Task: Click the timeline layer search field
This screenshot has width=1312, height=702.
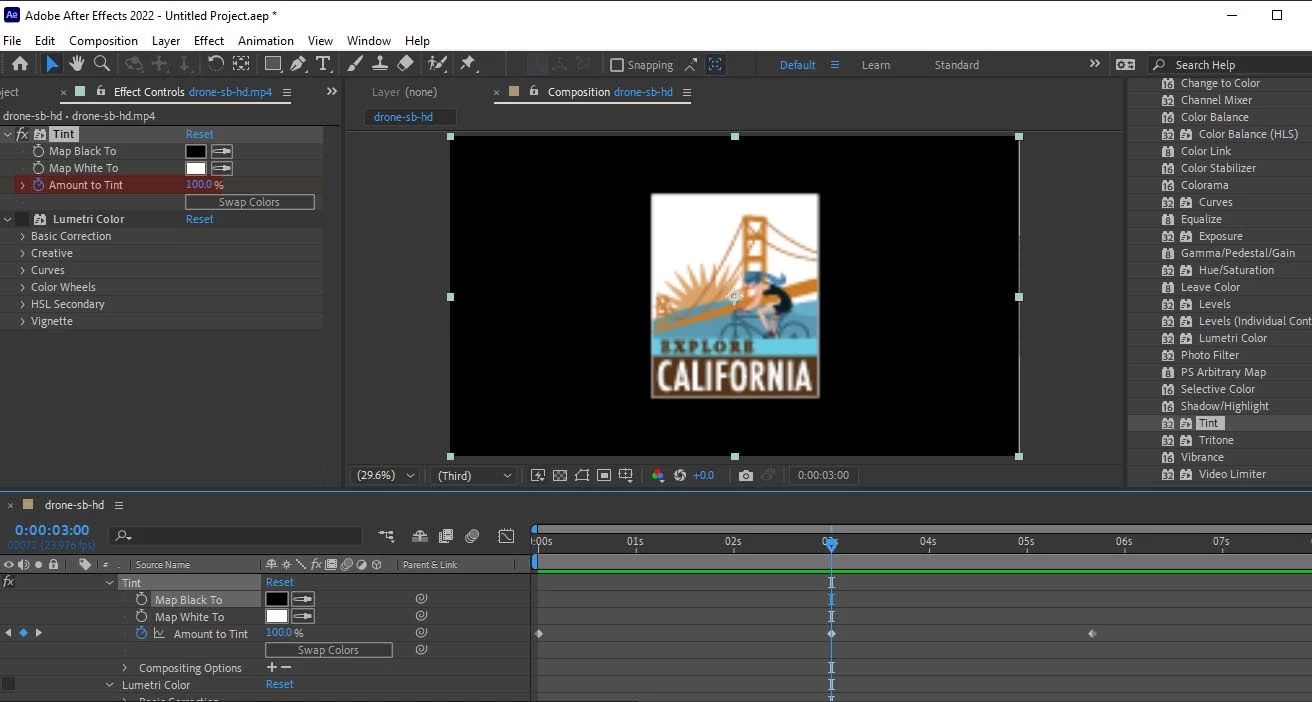Action: 236,536
